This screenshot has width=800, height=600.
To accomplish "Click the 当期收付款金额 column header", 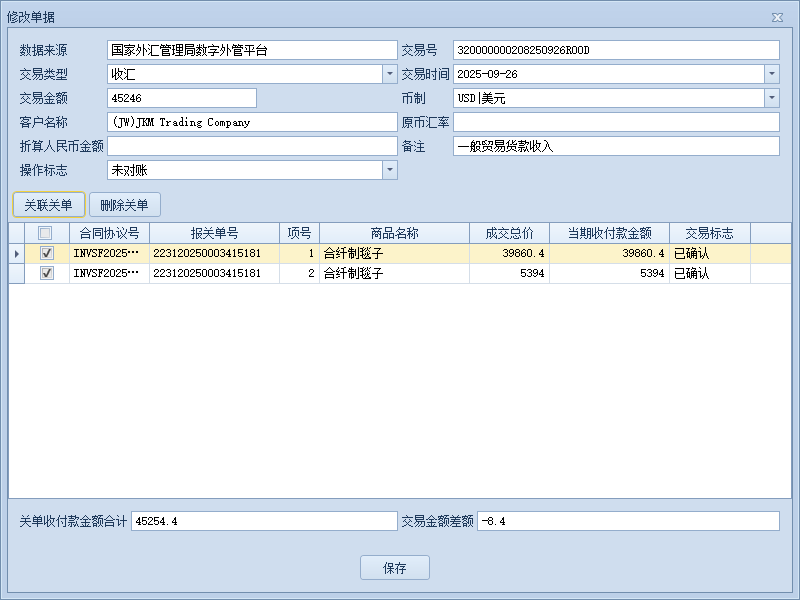I will pos(609,233).
